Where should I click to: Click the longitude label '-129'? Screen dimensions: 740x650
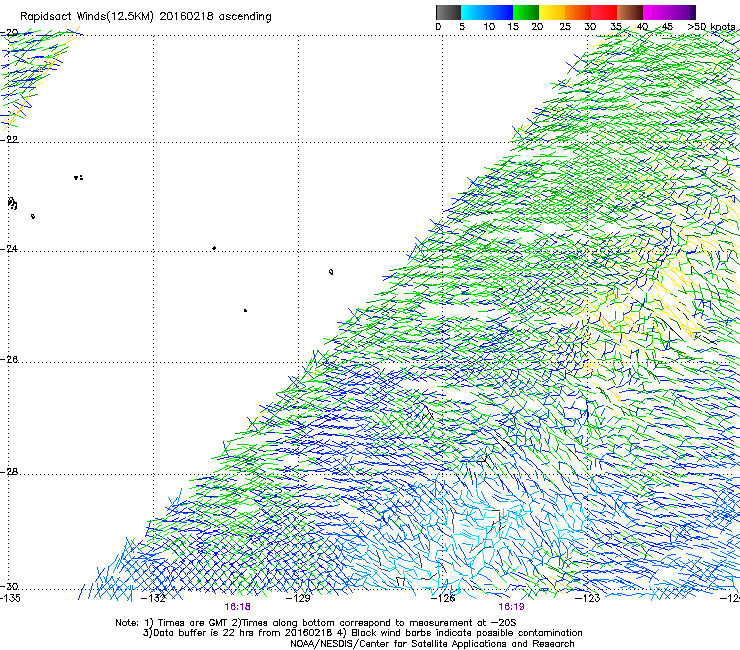coord(298,598)
